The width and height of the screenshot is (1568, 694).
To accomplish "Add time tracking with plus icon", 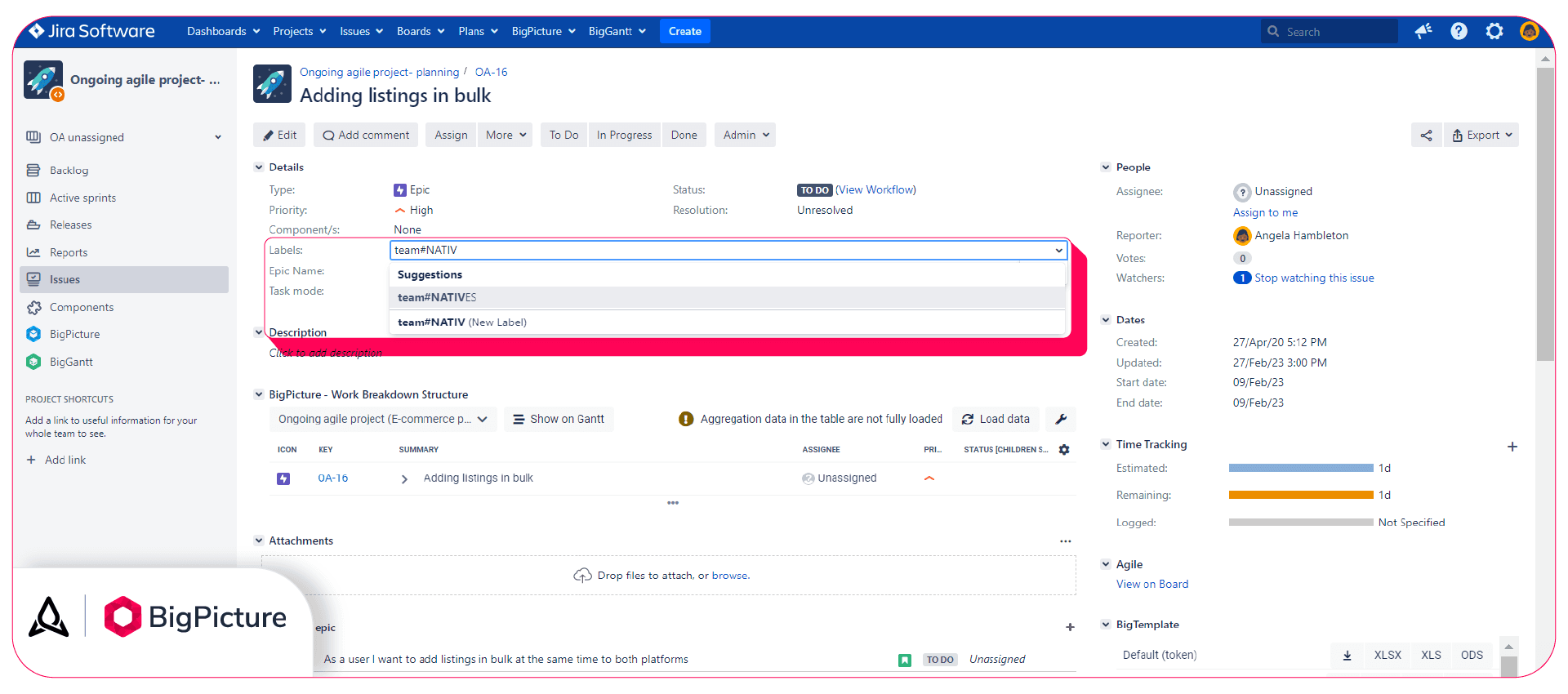I will 1512,447.
